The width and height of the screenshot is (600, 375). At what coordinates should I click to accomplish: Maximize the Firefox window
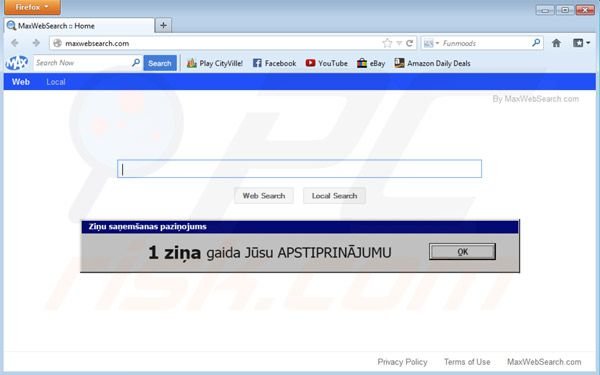(x=565, y=10)
